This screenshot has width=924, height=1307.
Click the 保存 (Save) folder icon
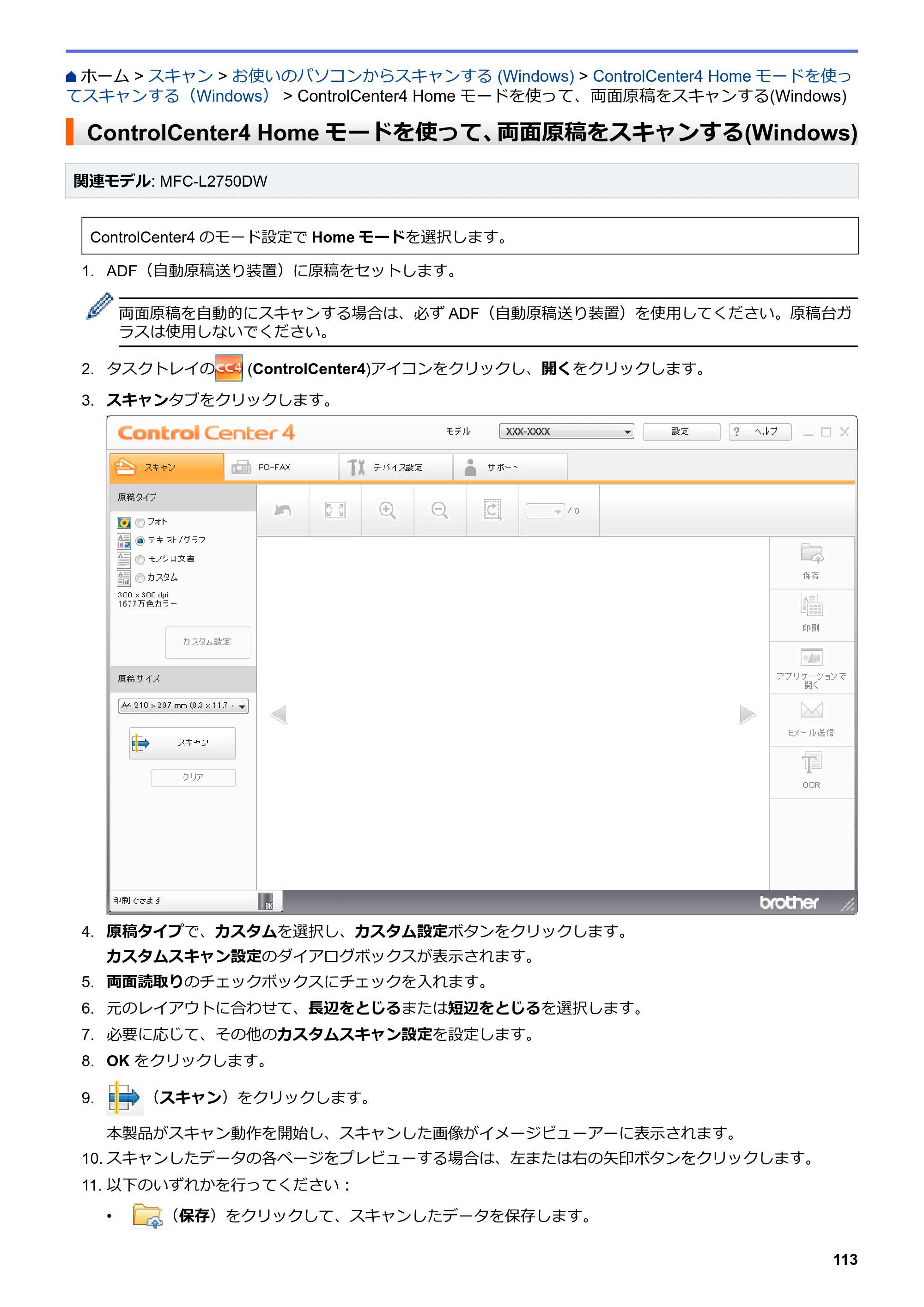(x=811, y=554)
